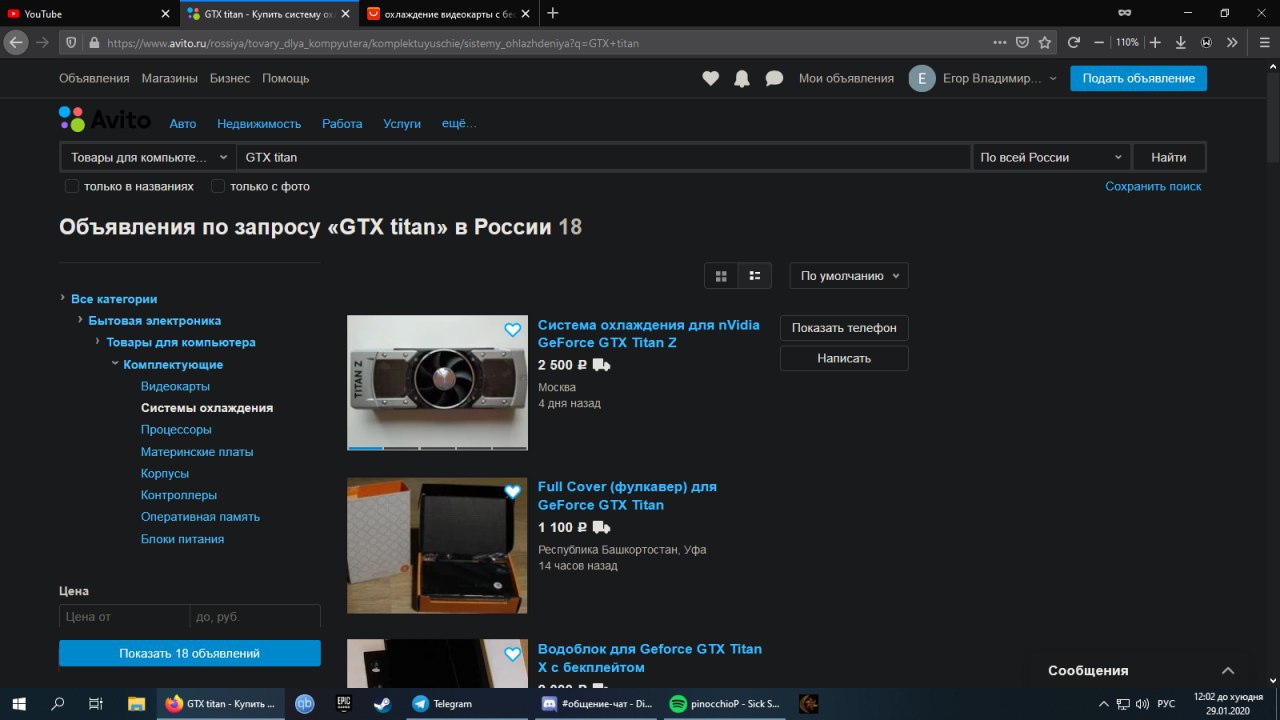Select 'Блоки питания' subcategory
This screenshot has width=1280, height=720.
[182, 539]
